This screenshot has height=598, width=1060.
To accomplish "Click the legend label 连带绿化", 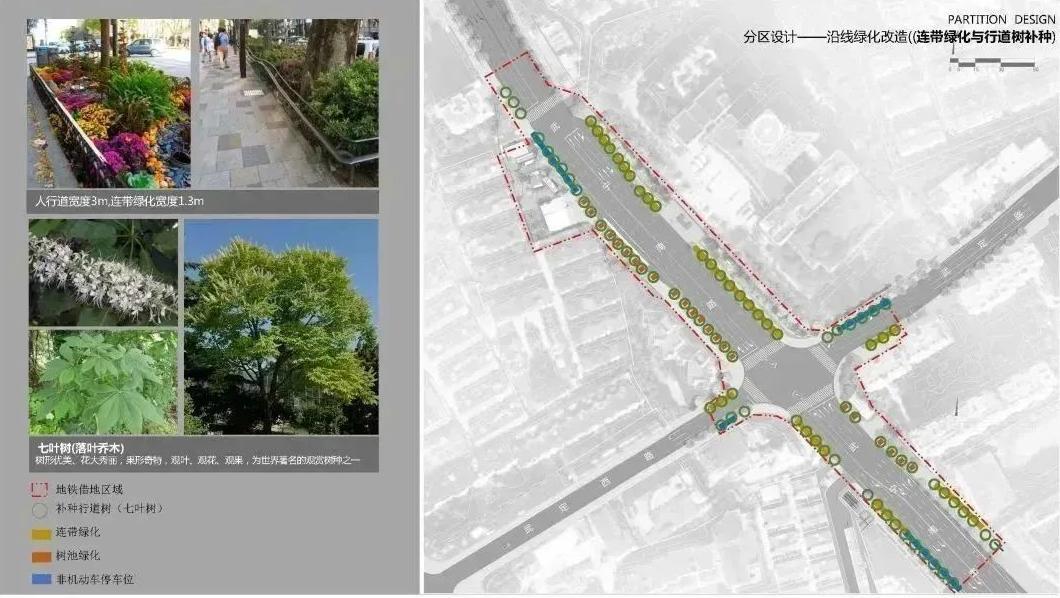I will pos(78,532).
